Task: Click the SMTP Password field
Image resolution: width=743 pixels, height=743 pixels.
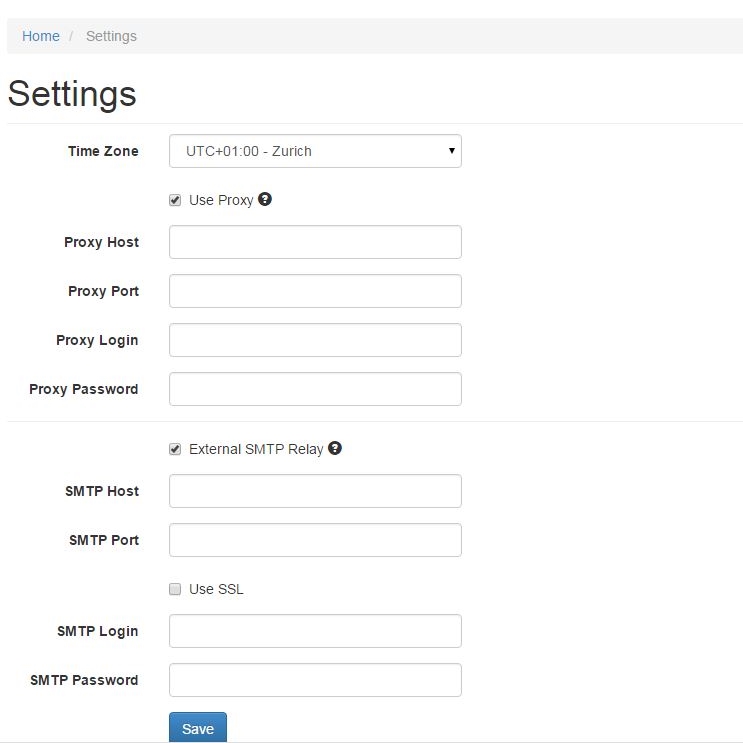Action: point(315,680)
